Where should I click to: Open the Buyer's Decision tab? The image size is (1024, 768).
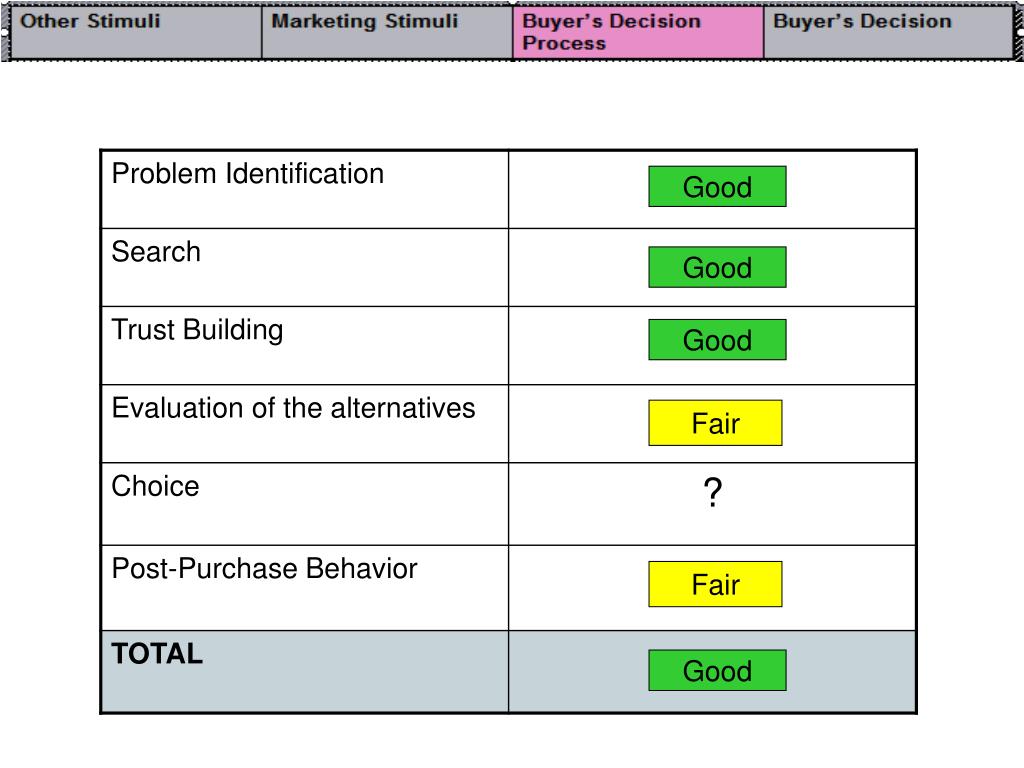(888, 32)
